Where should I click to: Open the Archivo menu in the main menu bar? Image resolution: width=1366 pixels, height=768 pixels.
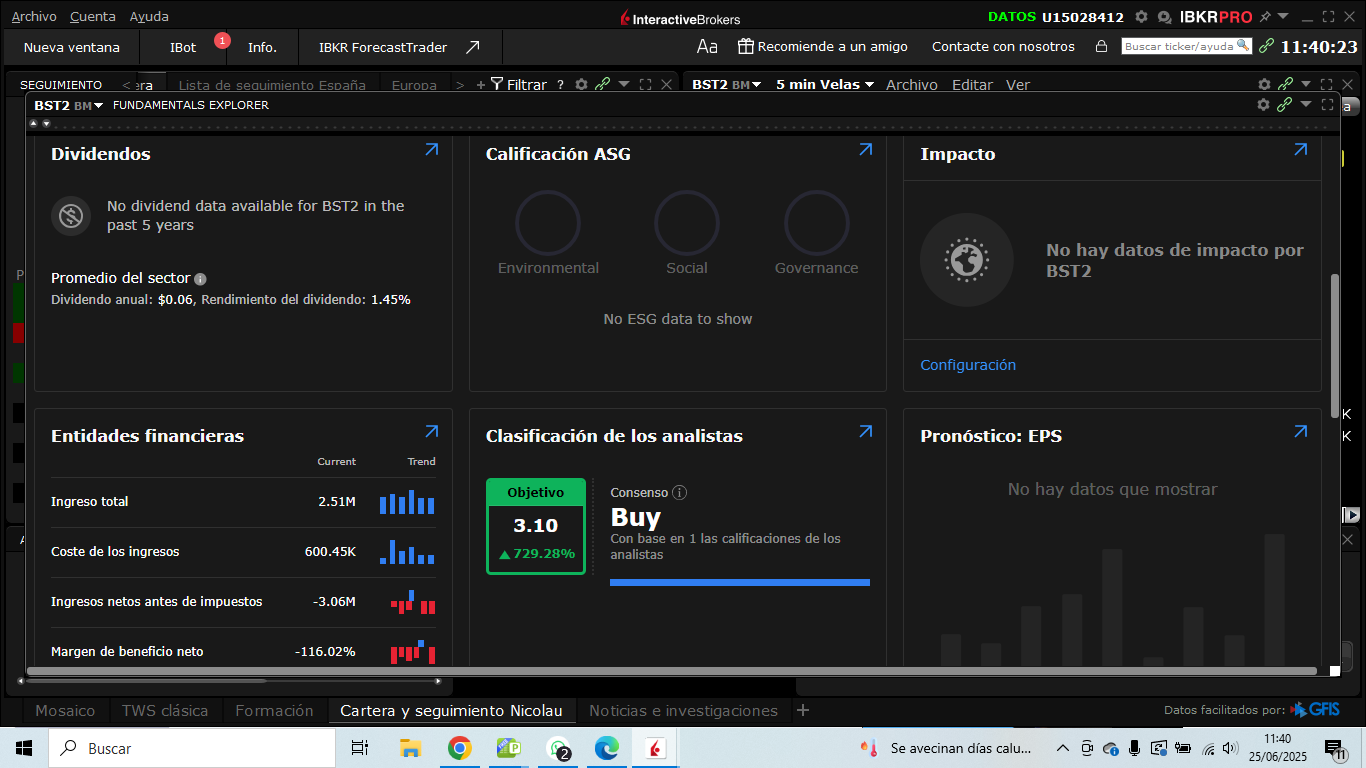[34, 17]
